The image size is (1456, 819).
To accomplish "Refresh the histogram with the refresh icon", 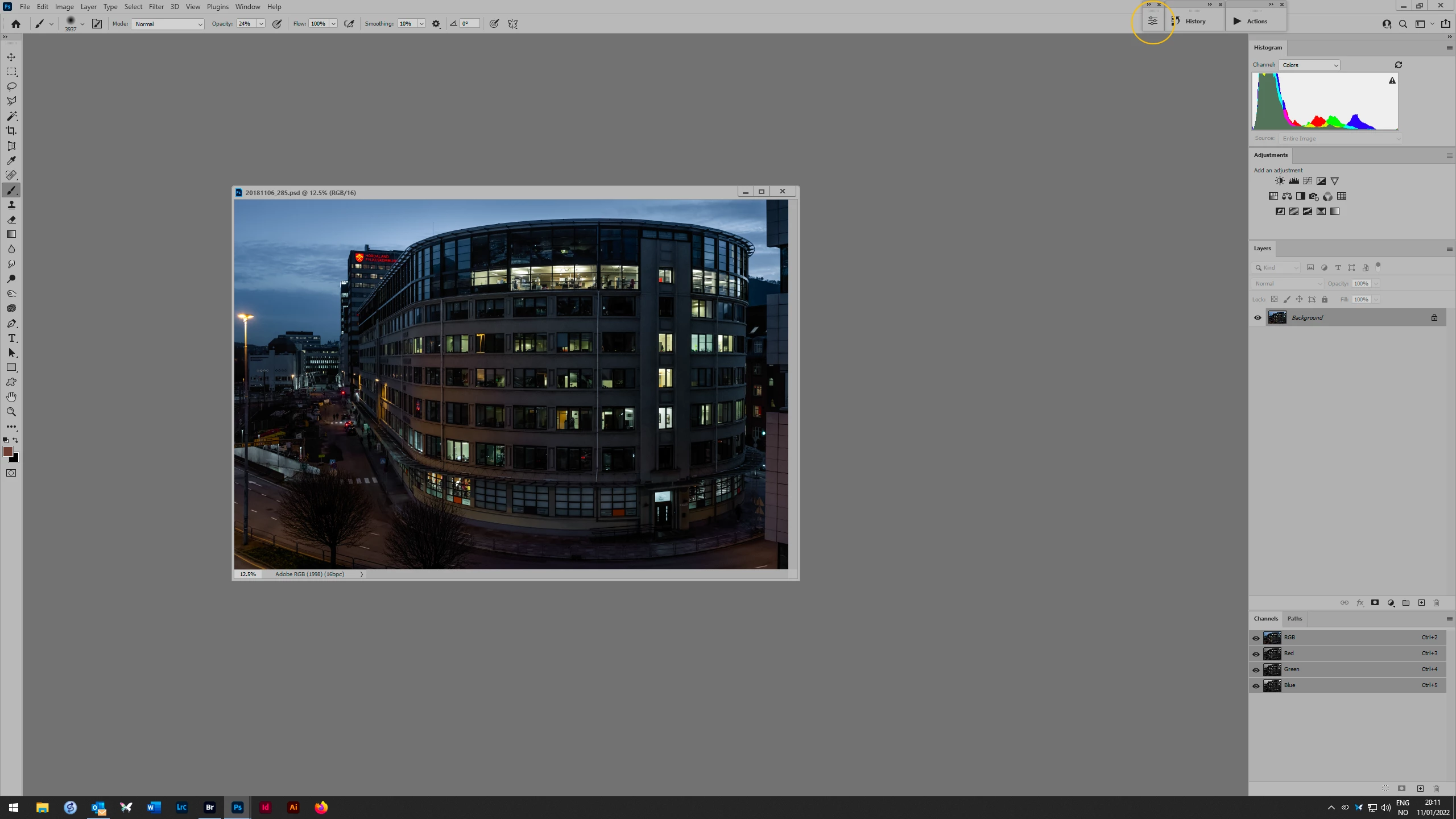I will coord(1399,65).
